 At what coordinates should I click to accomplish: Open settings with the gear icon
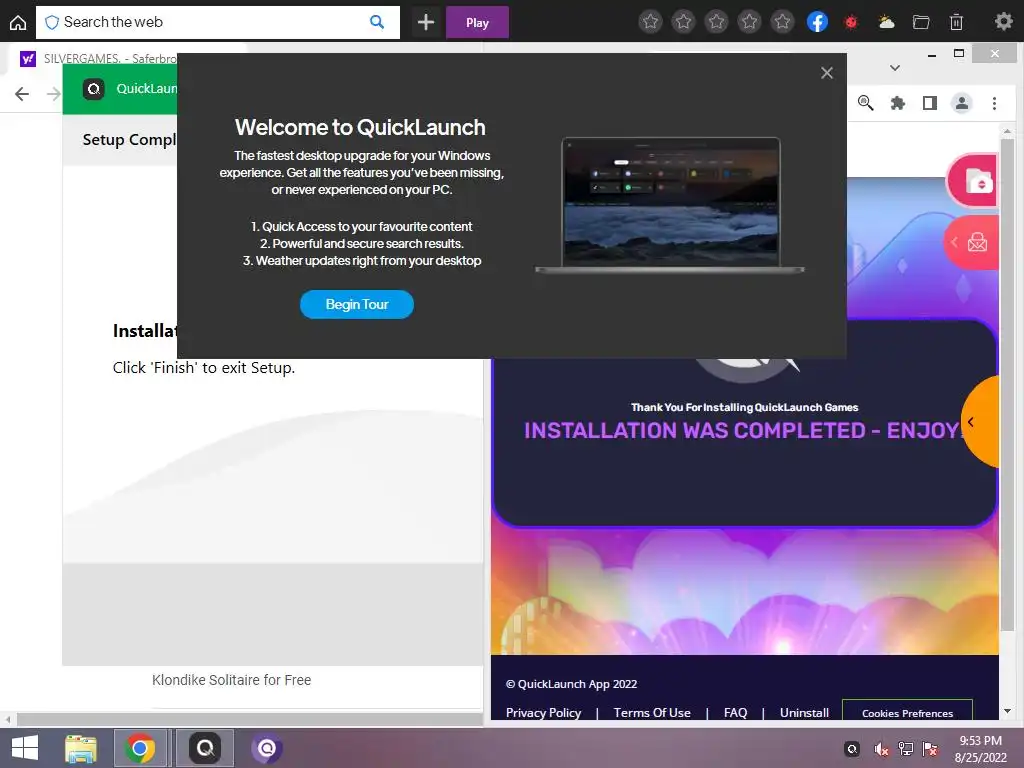pyautogui.click(x=1003, y=22)
